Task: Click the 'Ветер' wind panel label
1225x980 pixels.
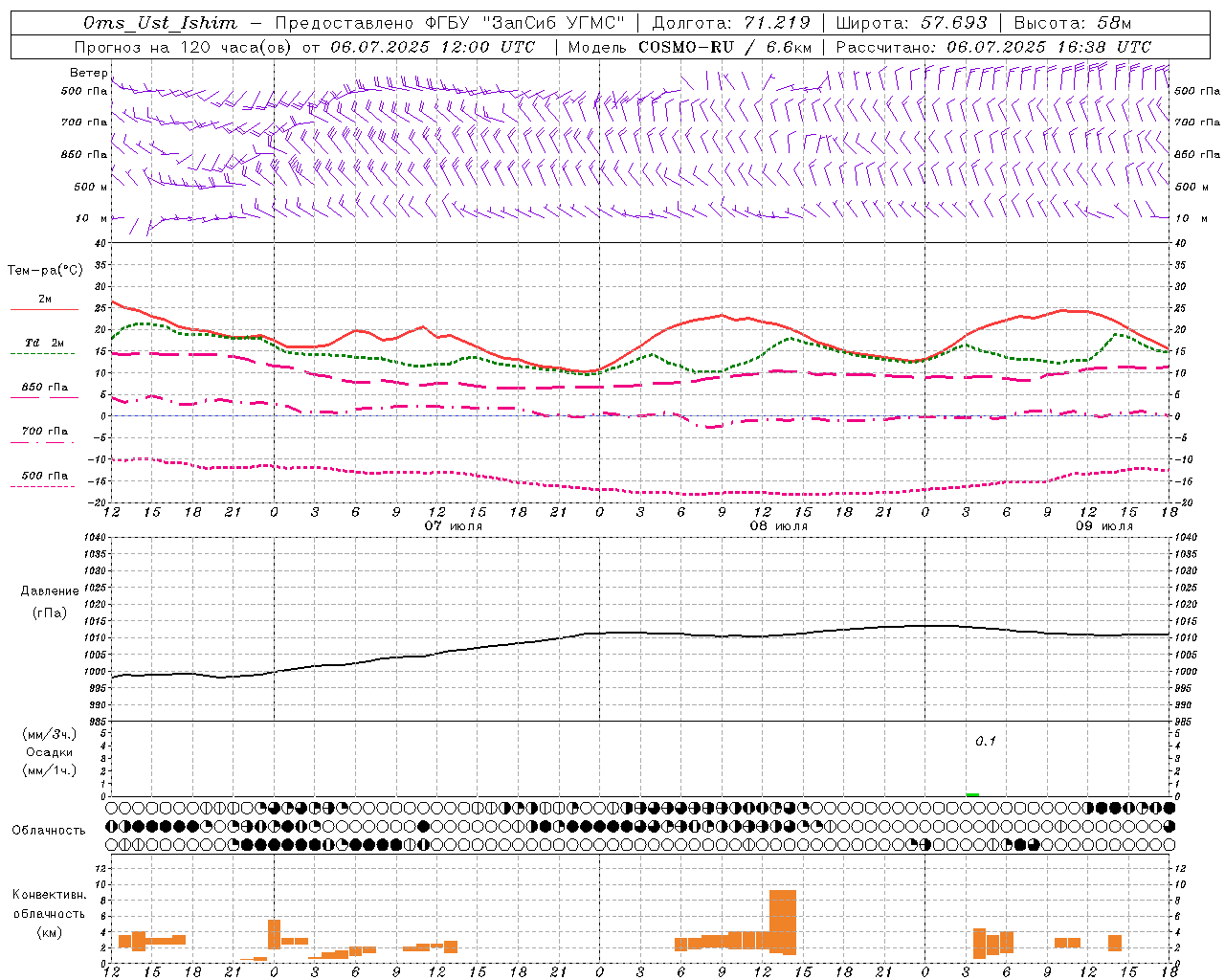Action: 88,73
